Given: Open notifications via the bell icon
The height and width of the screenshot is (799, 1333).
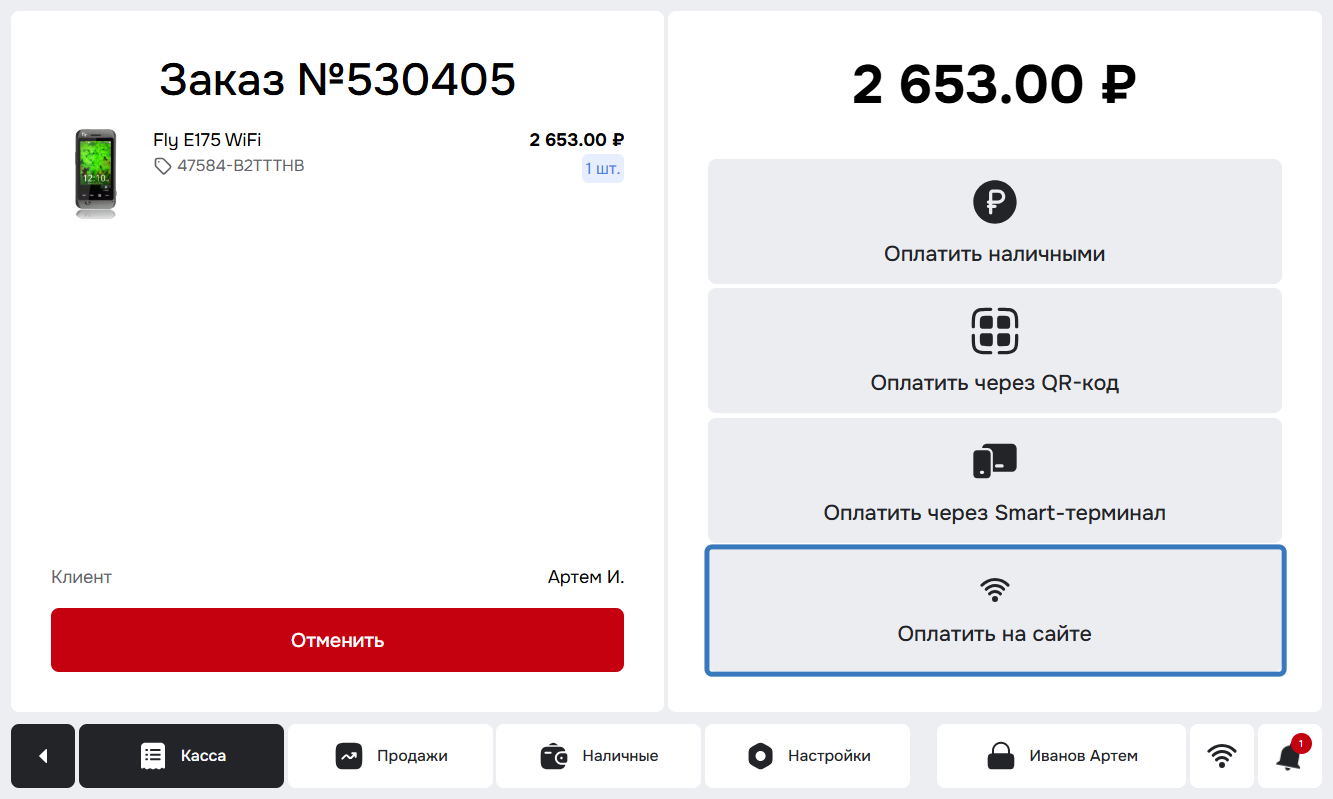Looking at the screenshot, I should pyautogui.click(x=1289, y=757).
